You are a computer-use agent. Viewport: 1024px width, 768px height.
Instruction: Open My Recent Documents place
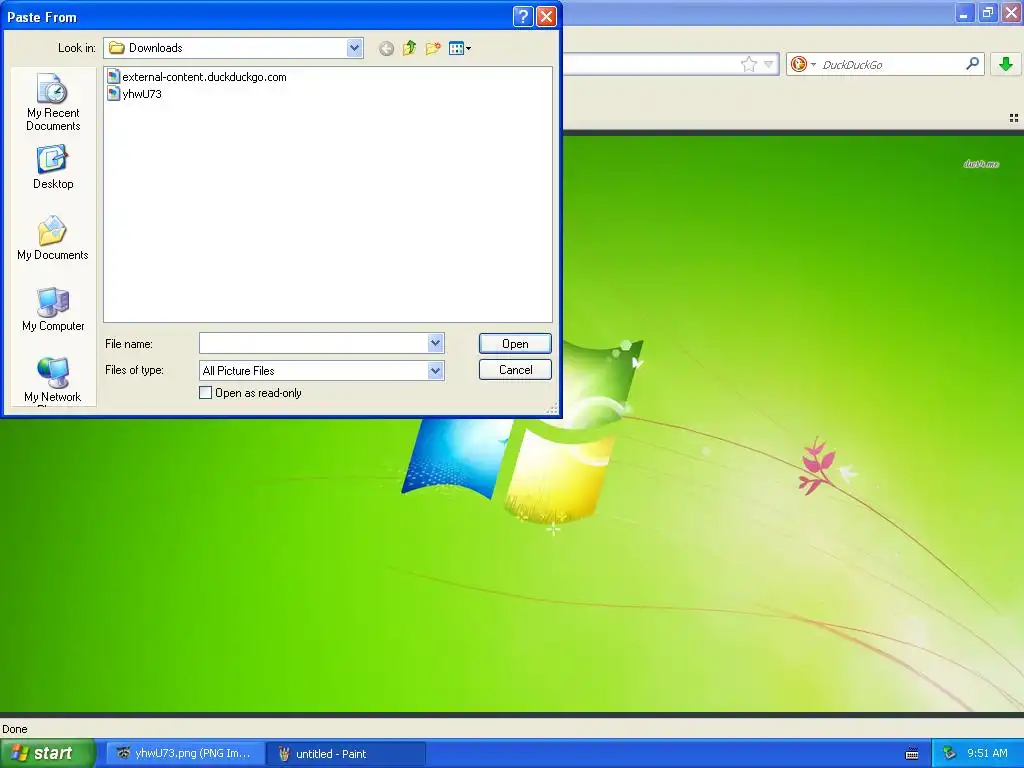click(x=53, y=102)
